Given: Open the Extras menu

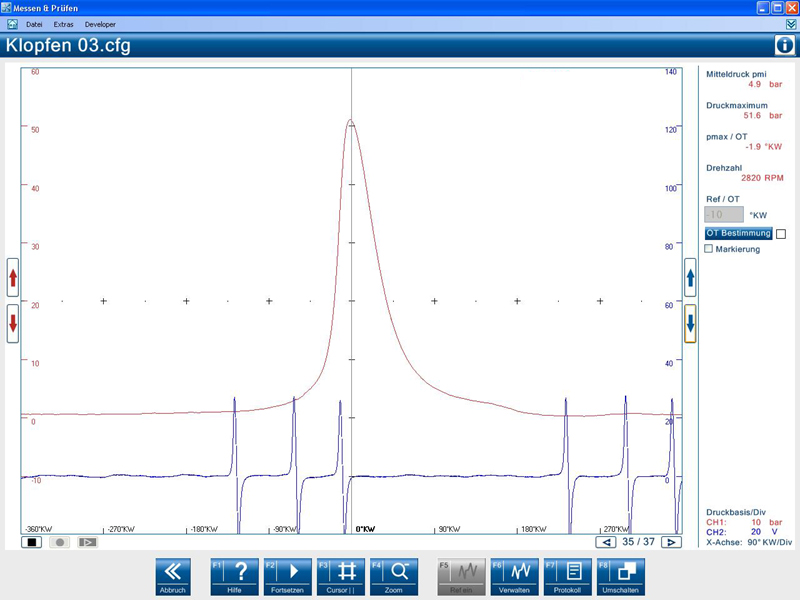Looking at the screenshot, I should pos(64,23).
